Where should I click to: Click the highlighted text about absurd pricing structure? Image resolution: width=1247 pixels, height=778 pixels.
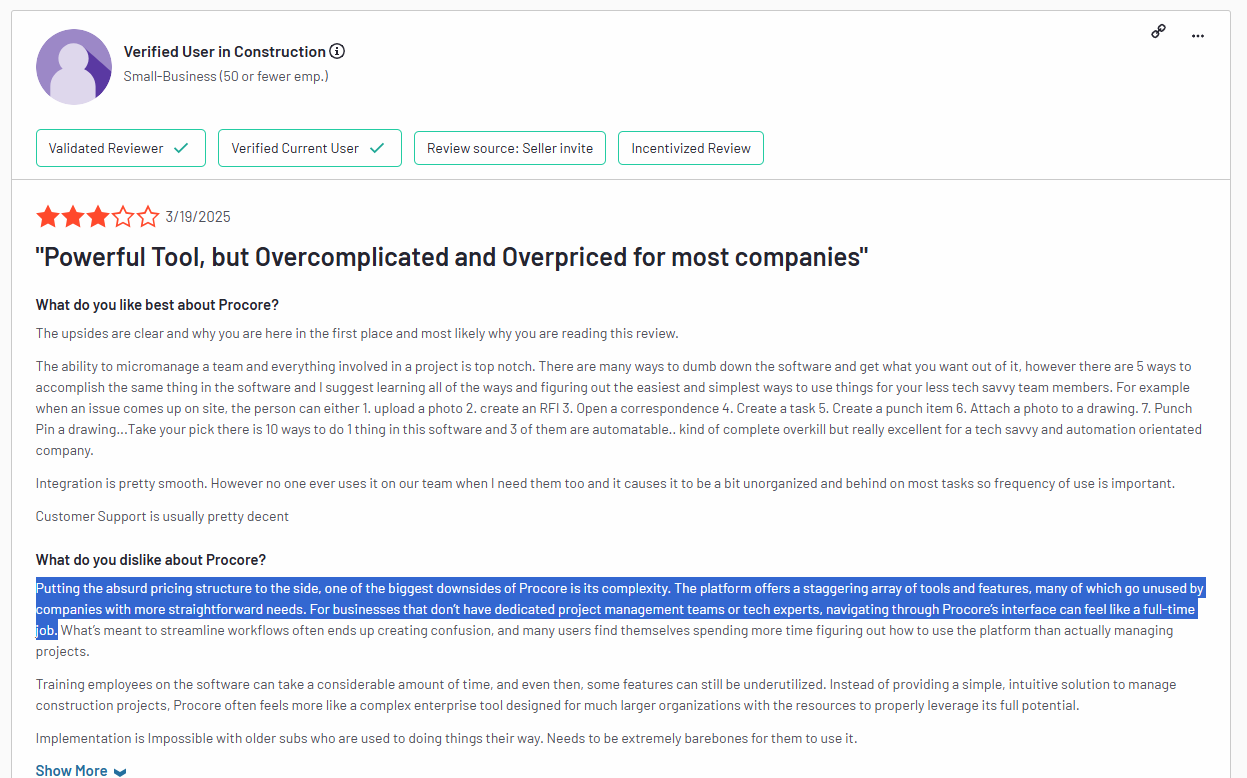(x=620, y=609)
